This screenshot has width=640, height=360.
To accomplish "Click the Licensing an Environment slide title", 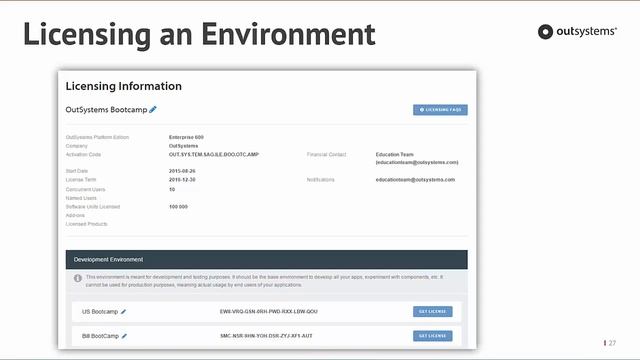I will (x=199, y=34).
